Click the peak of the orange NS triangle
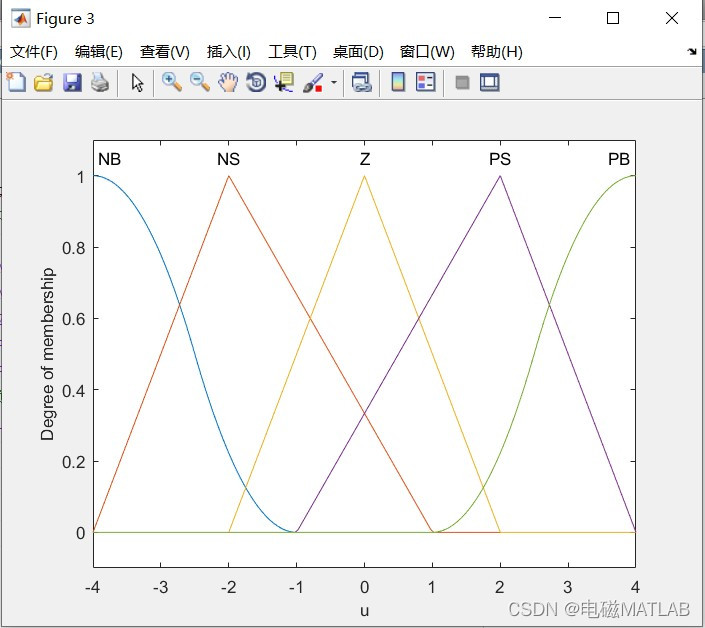 tap(228, 176)
